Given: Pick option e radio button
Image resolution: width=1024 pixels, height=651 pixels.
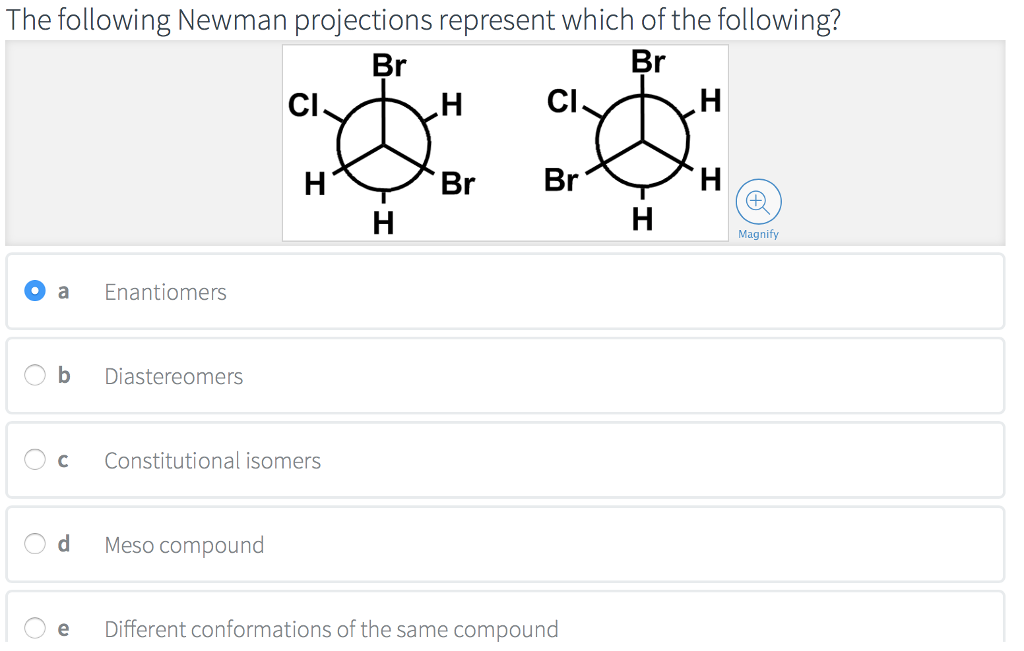Looking at the screenshot, I should click(x=35, y=627).
